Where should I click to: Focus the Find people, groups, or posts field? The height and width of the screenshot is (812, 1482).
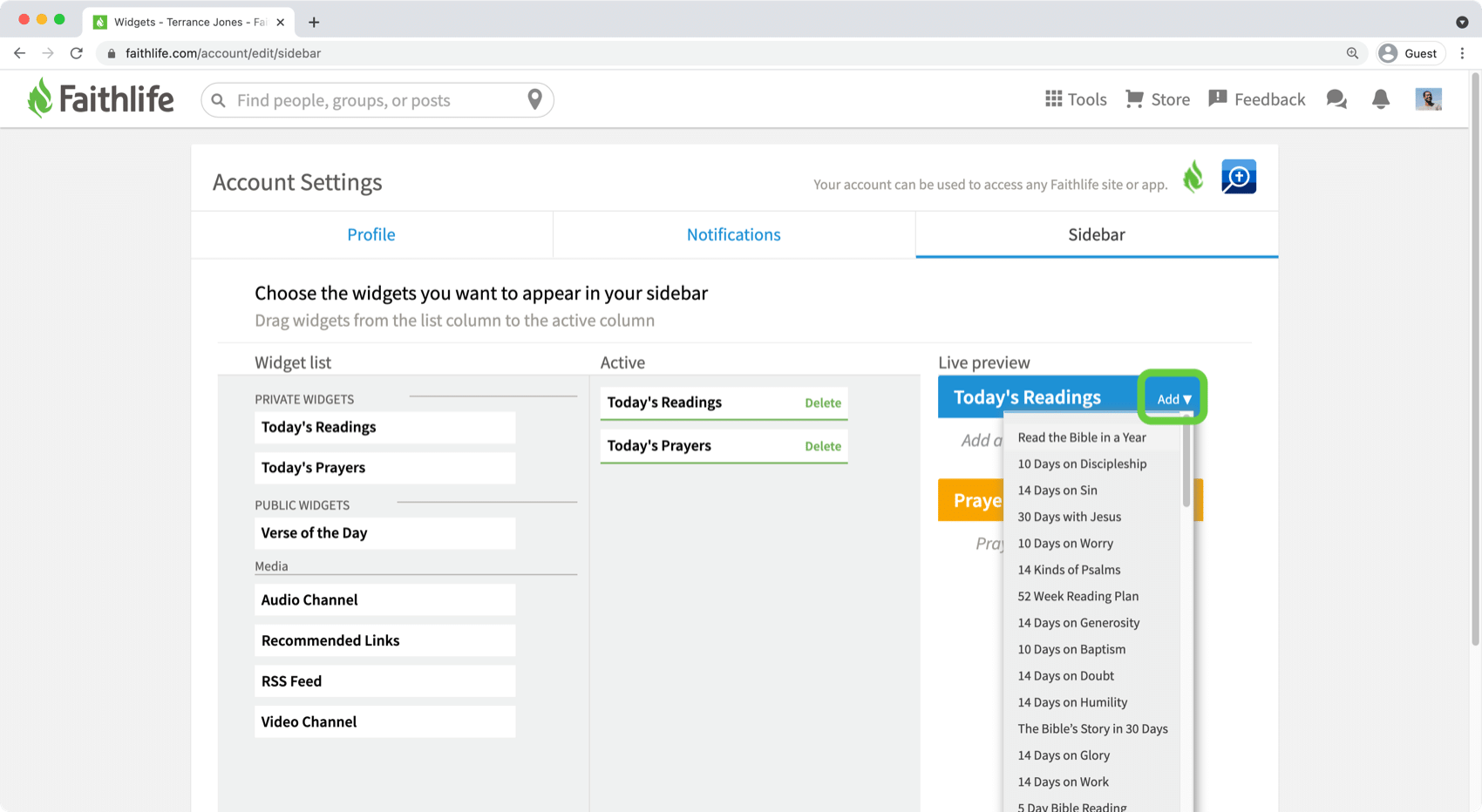[377, 100]
